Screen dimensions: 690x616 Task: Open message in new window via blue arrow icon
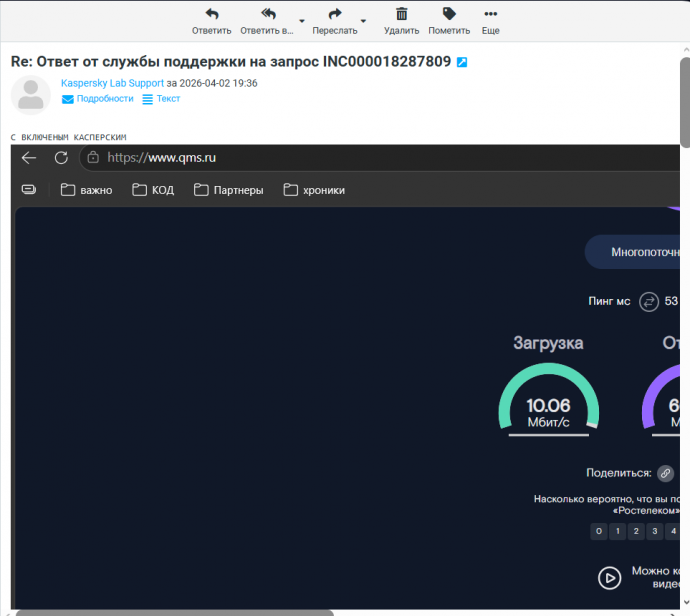462,62
